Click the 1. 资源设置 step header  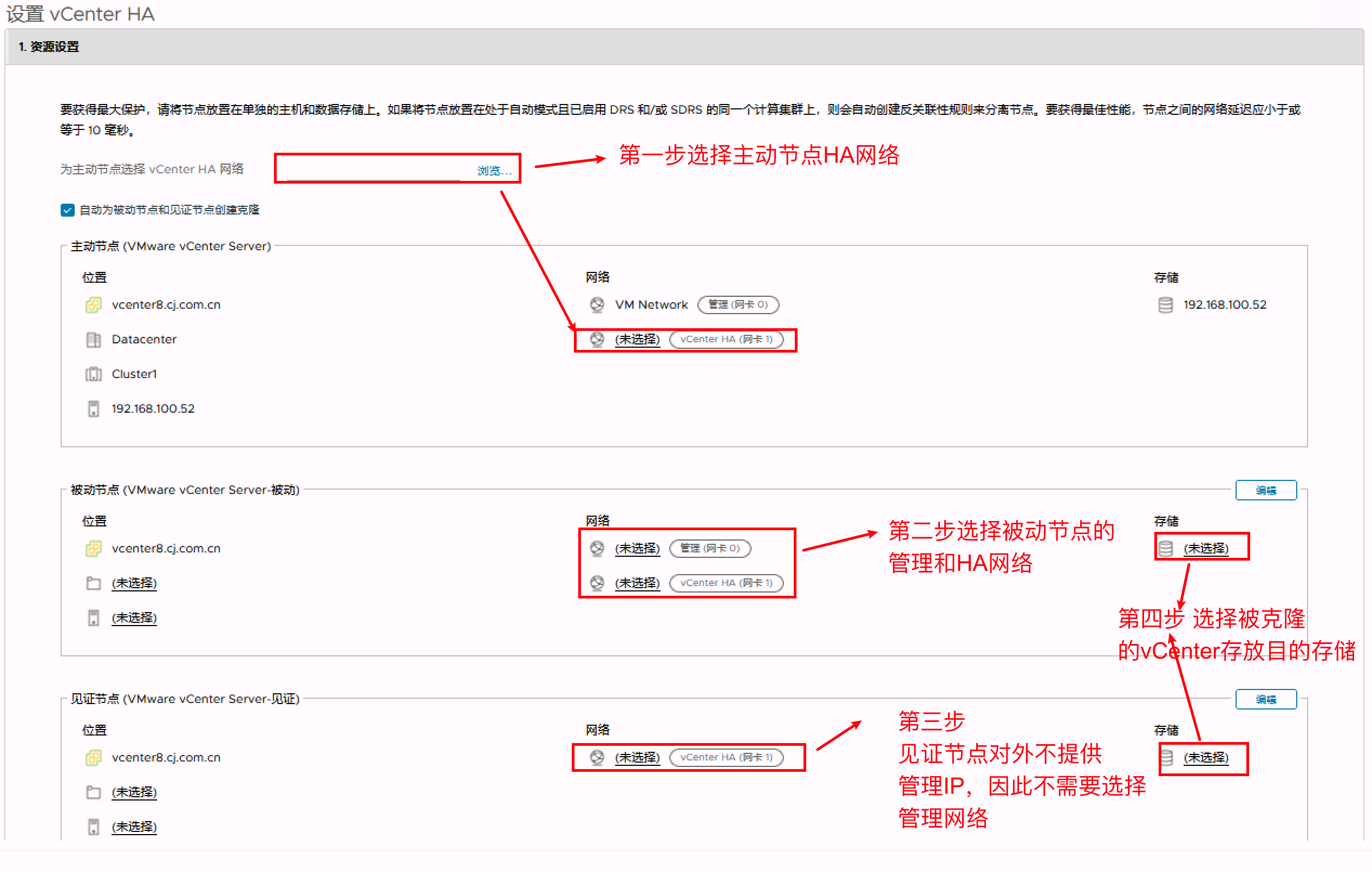click(x=49, y=47)
